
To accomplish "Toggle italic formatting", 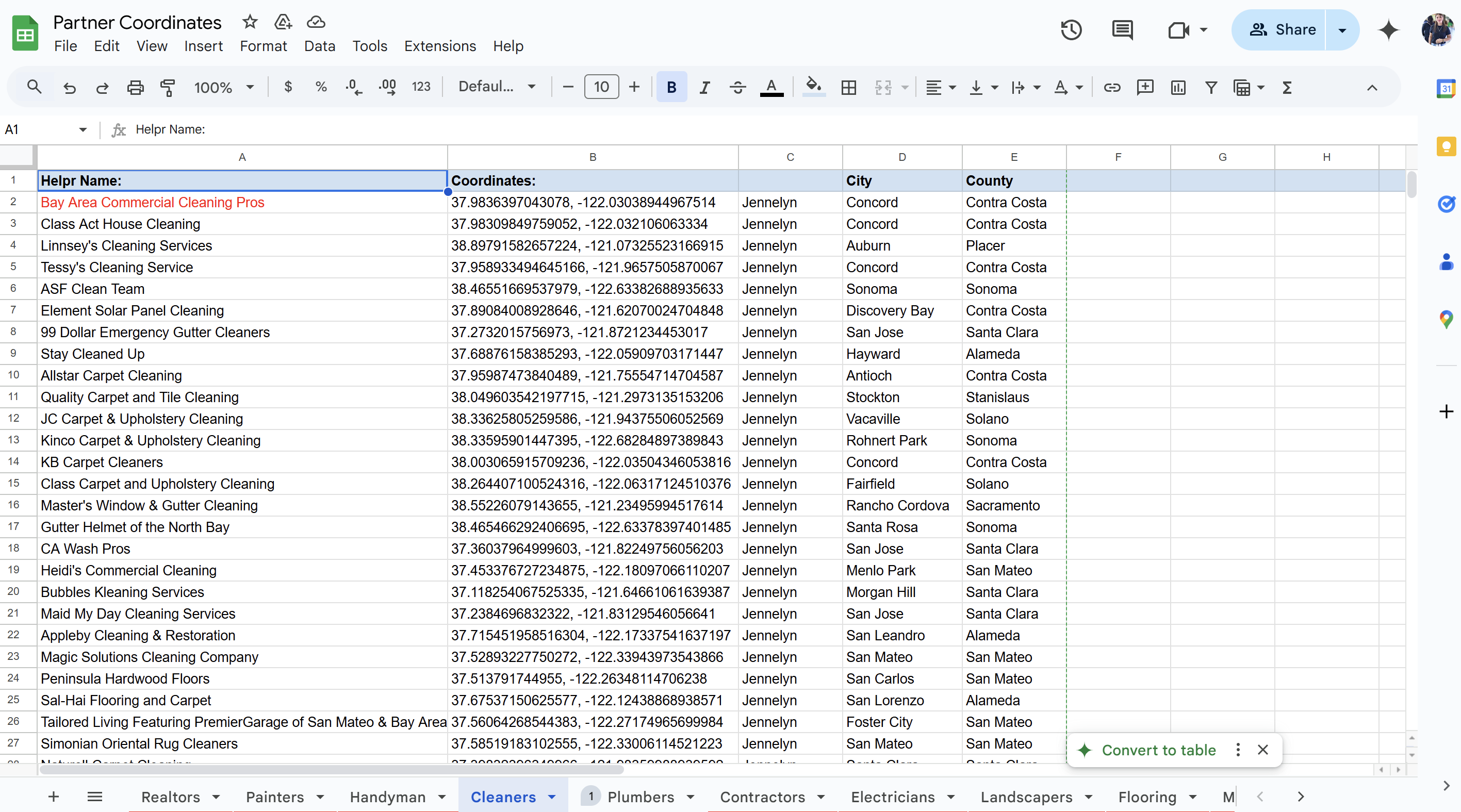I will (x=704, y=87).
